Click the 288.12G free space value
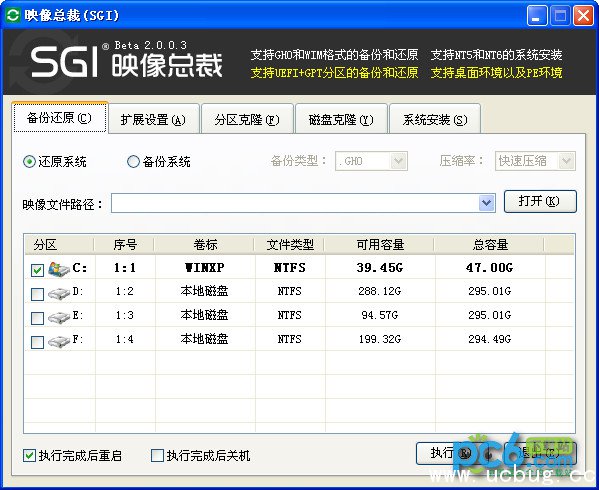The width and height of the screenshot is (599, 490). (380, 291)
